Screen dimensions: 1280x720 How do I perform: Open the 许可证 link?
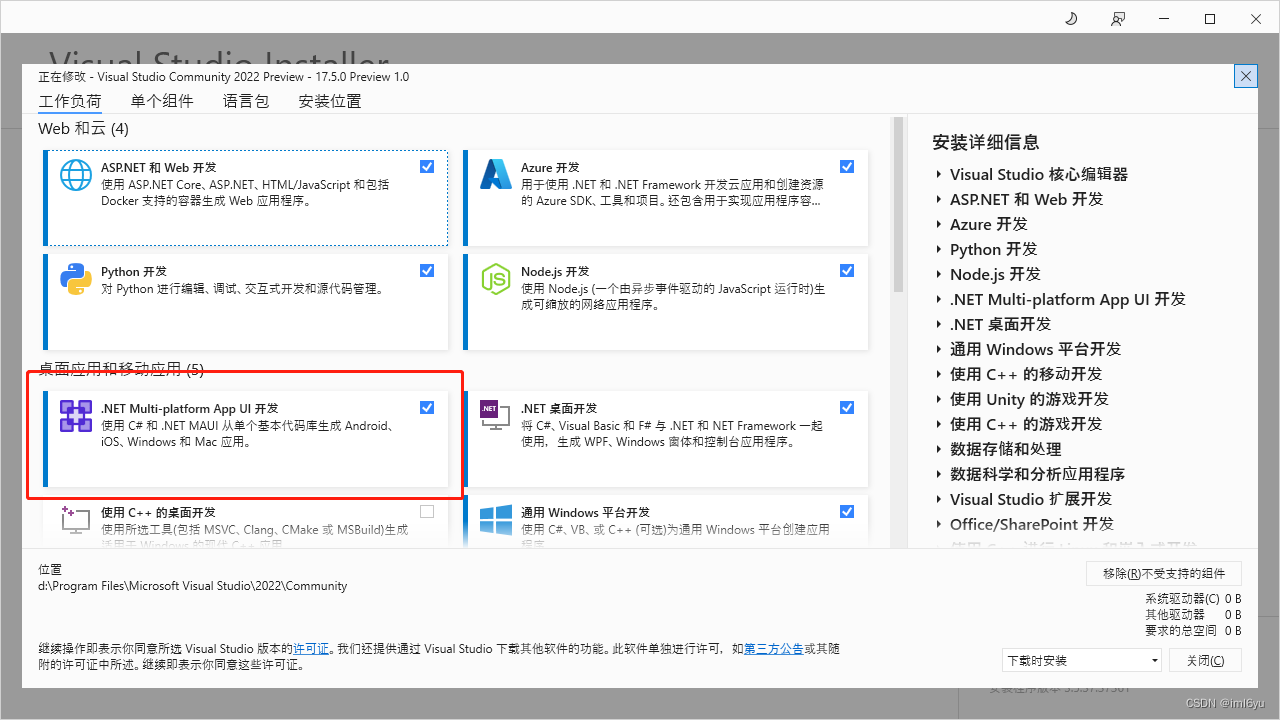click(x=311, y=649)
